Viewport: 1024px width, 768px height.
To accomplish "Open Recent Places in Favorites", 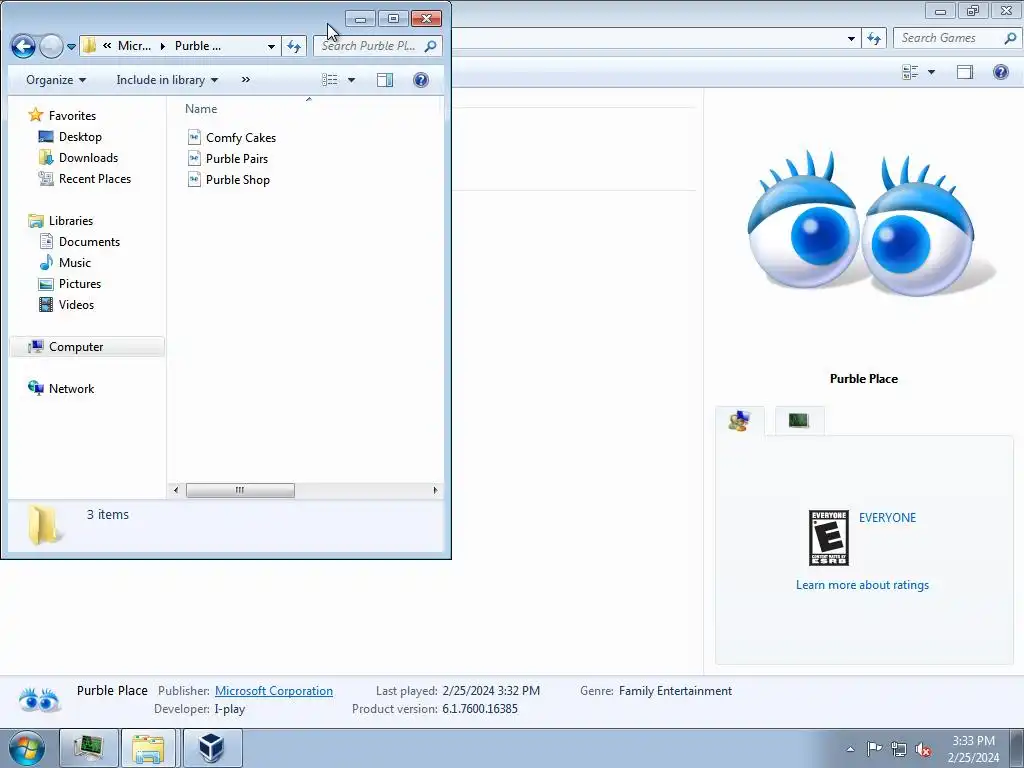I will click(94, 178).
